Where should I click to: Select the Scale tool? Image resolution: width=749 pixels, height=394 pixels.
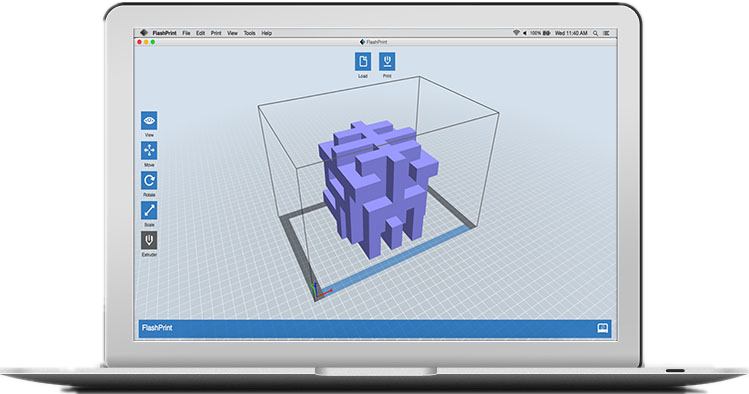149,210
